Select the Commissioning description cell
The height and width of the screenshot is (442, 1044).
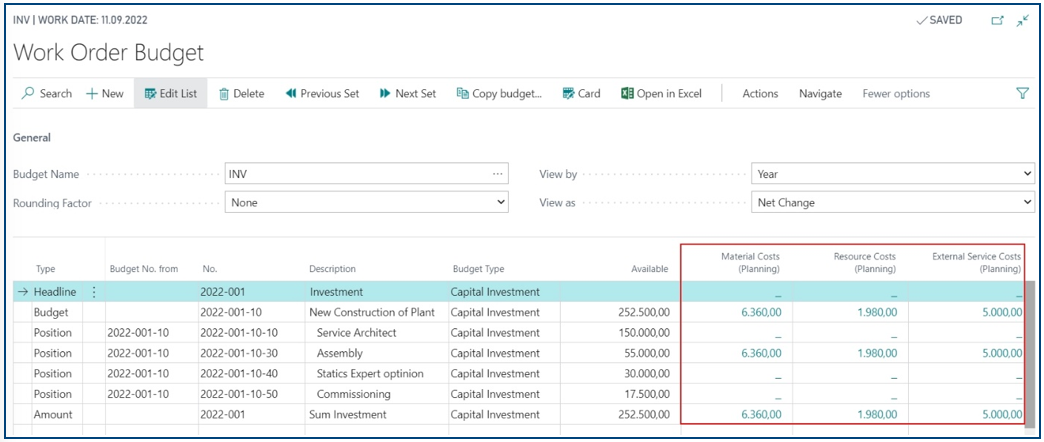pyautogui.click(x=377, y=394)
